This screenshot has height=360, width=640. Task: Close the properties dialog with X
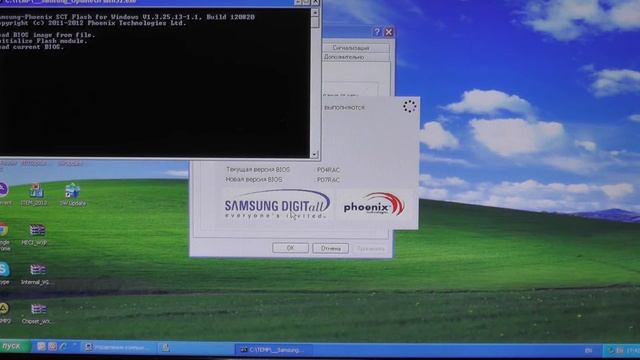(389, 32)
